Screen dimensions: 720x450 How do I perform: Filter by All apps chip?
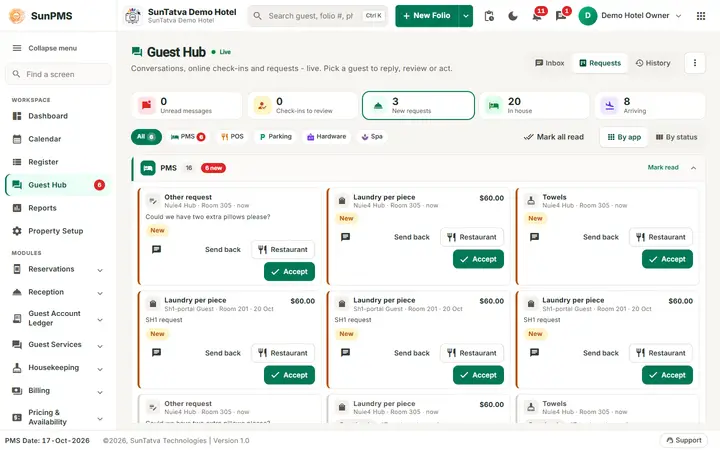146,137
